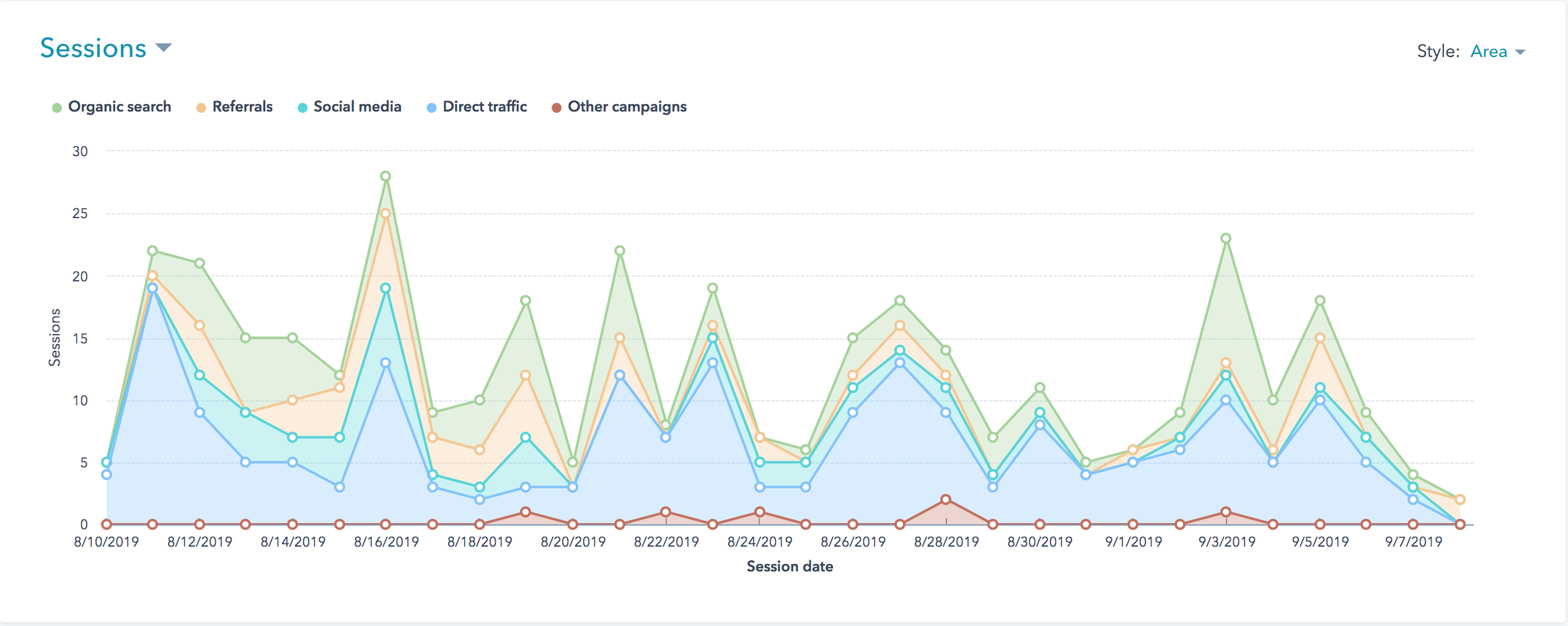This screenshot has height=626, width=1568.
Task: Click the 8/16/2019 axis date label
Action: click(x=386, y=542)
